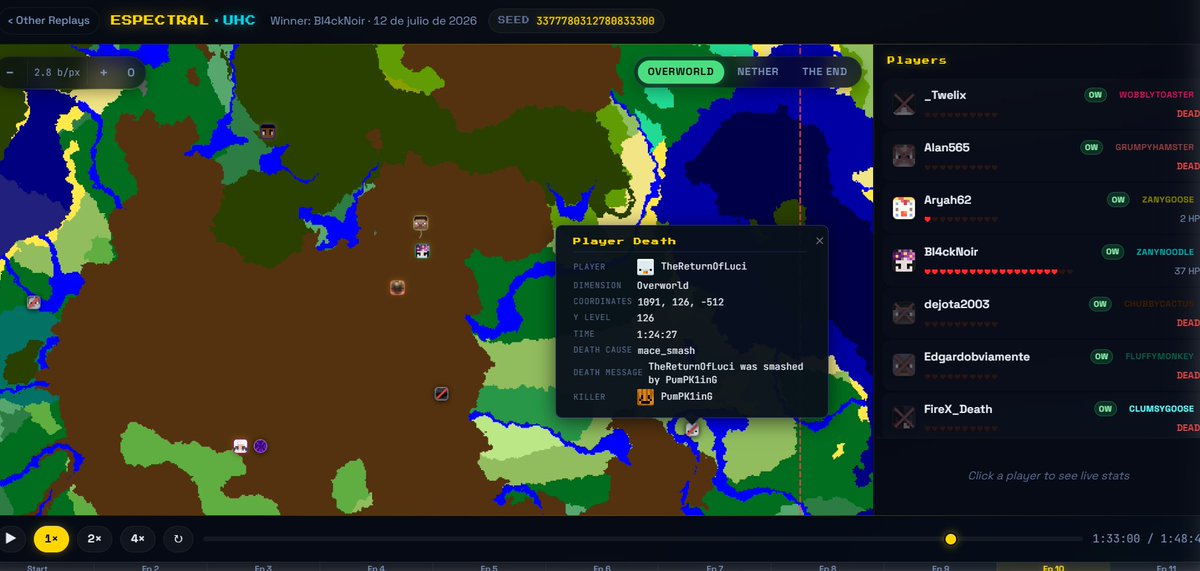Viewport: 1200px width, 571px height.
Task: Click _Twelix's crossed-out avatar in the Players list
Action: tap(904, 103)
